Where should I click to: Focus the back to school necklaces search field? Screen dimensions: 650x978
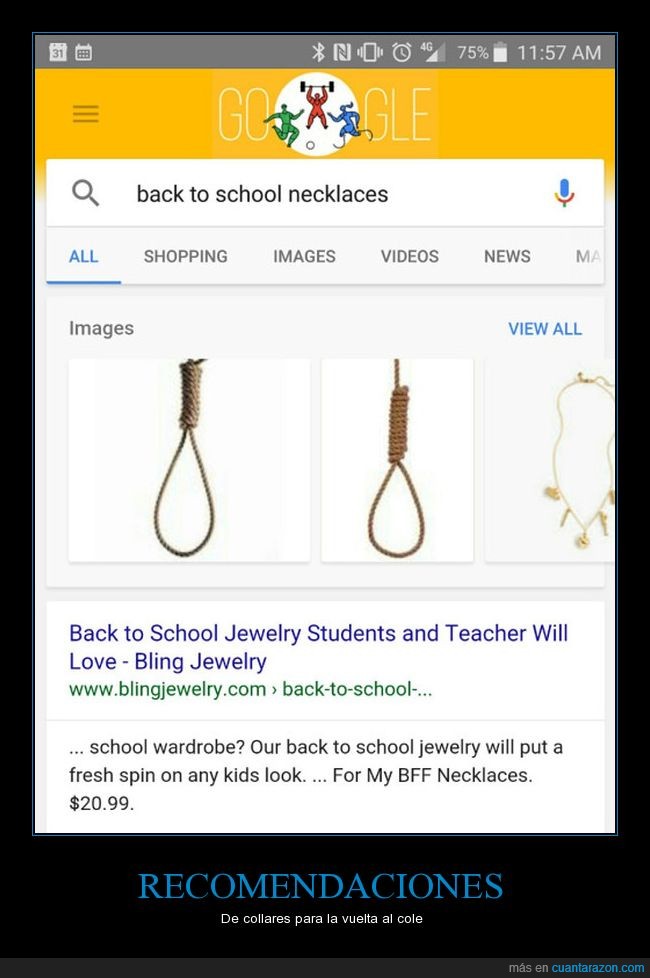[324, 193]
